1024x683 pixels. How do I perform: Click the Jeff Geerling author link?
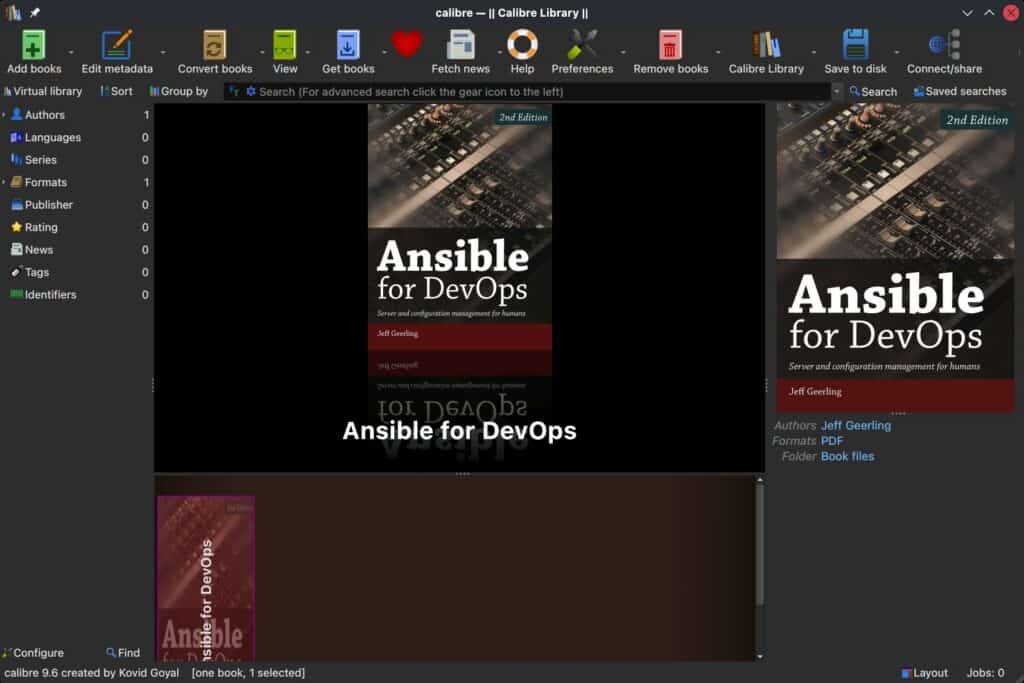[856, 425]
